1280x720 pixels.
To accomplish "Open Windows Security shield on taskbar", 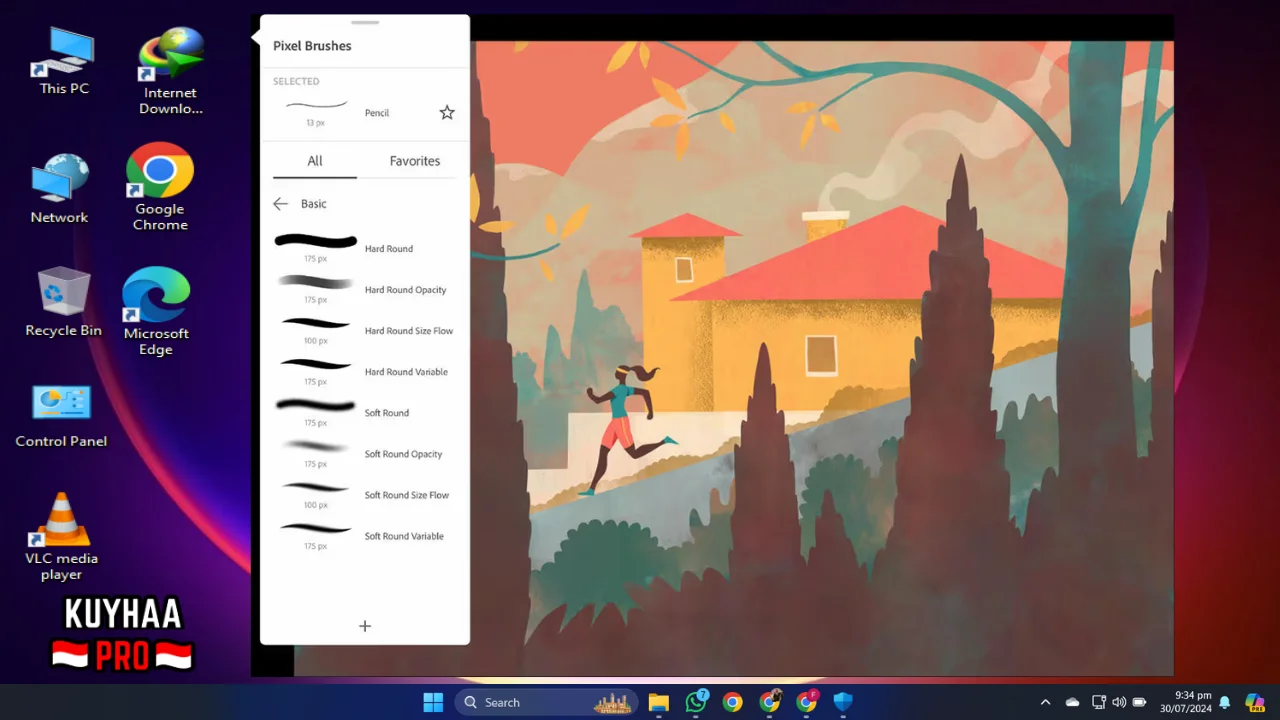I will [x=843, y=702].
